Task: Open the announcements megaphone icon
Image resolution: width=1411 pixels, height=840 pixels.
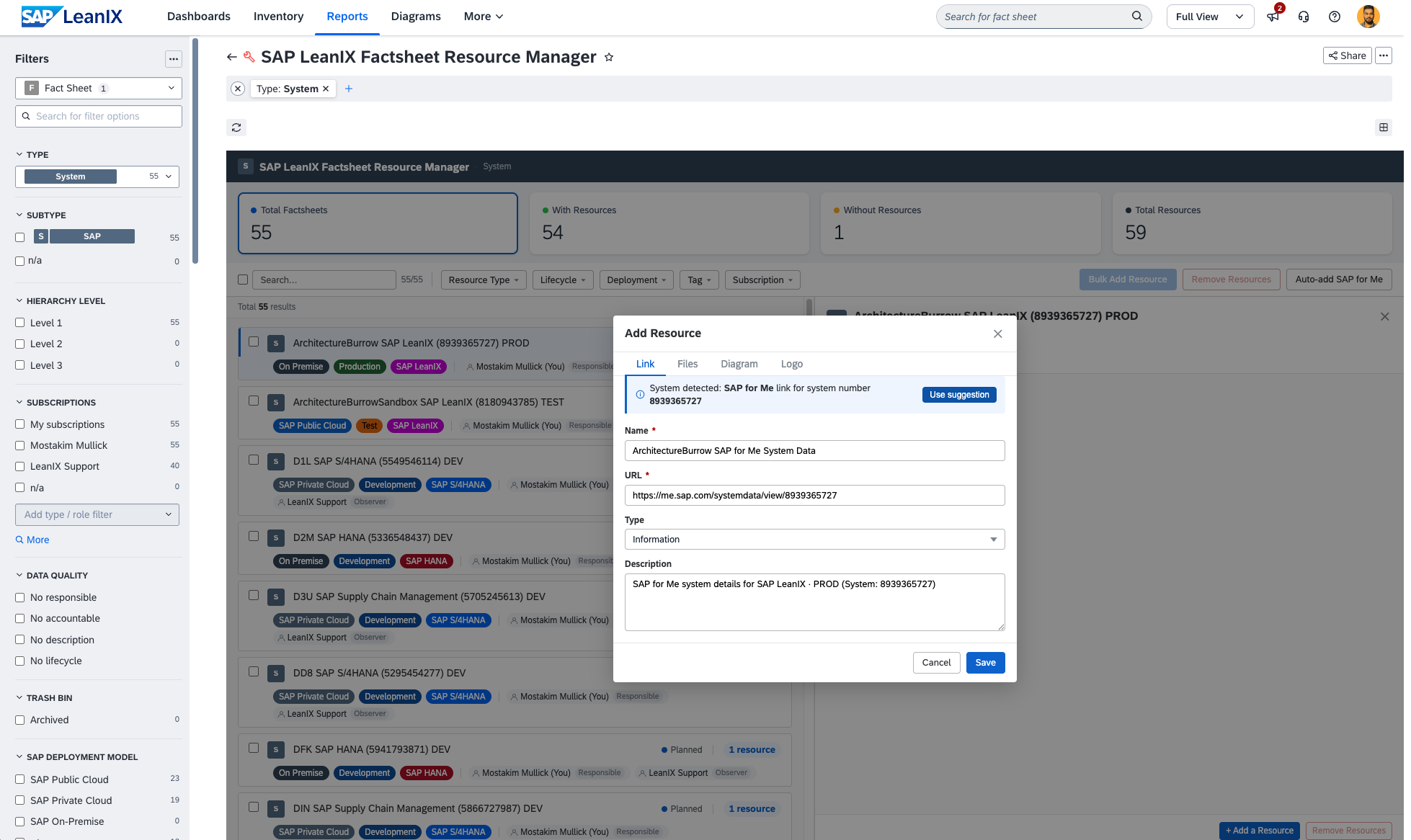Action: click(x=1273, y=17)
